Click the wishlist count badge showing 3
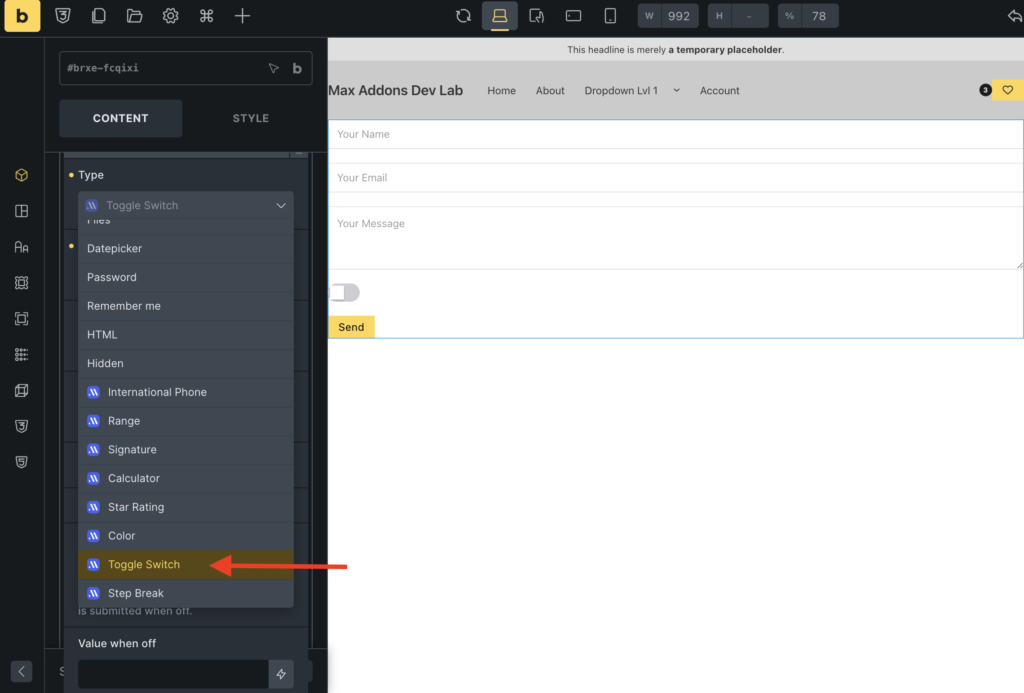Screen dimensions: 1024x693 [x=985, y=90]
